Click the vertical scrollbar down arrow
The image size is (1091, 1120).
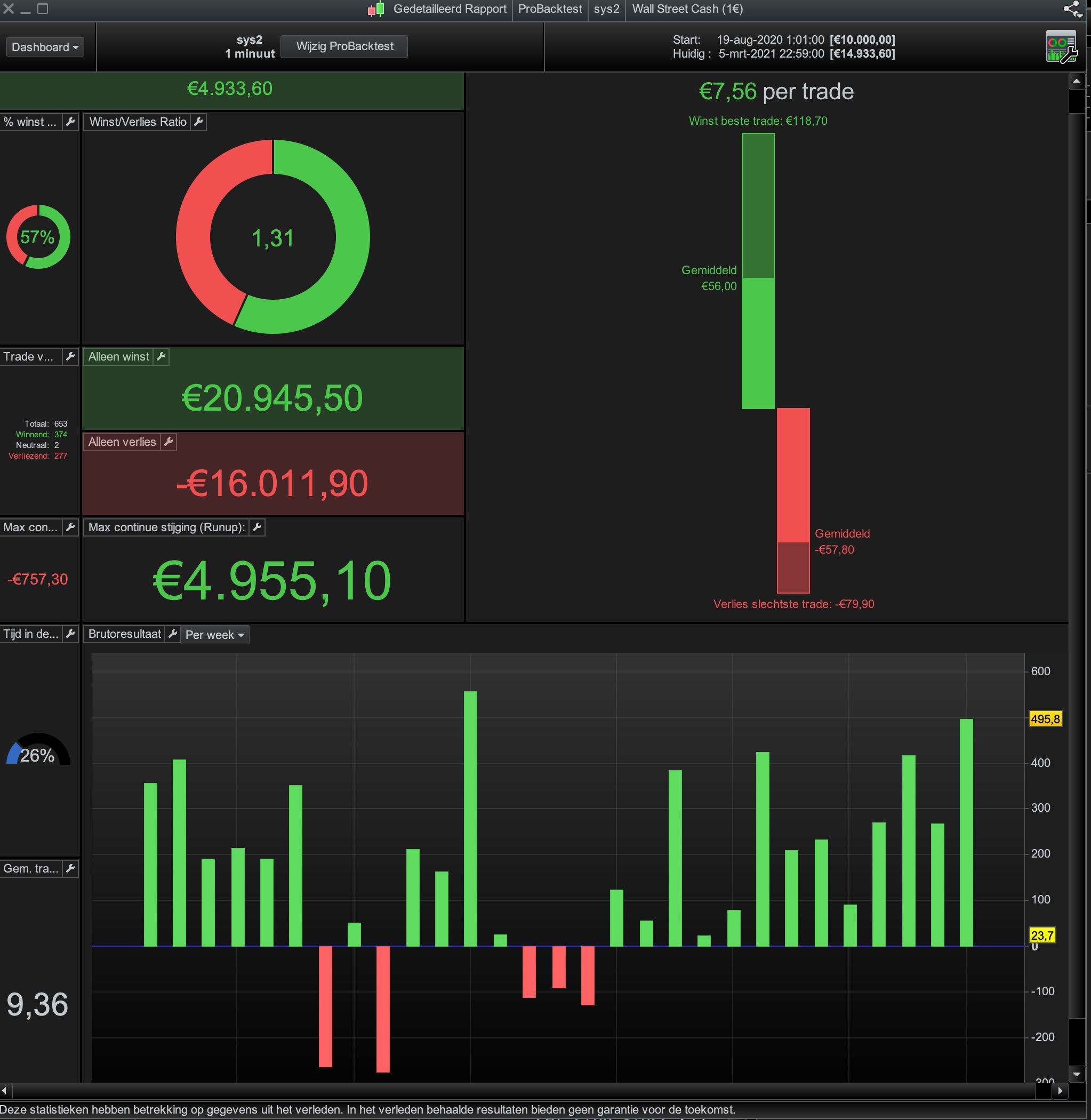pos(1076,1074)
